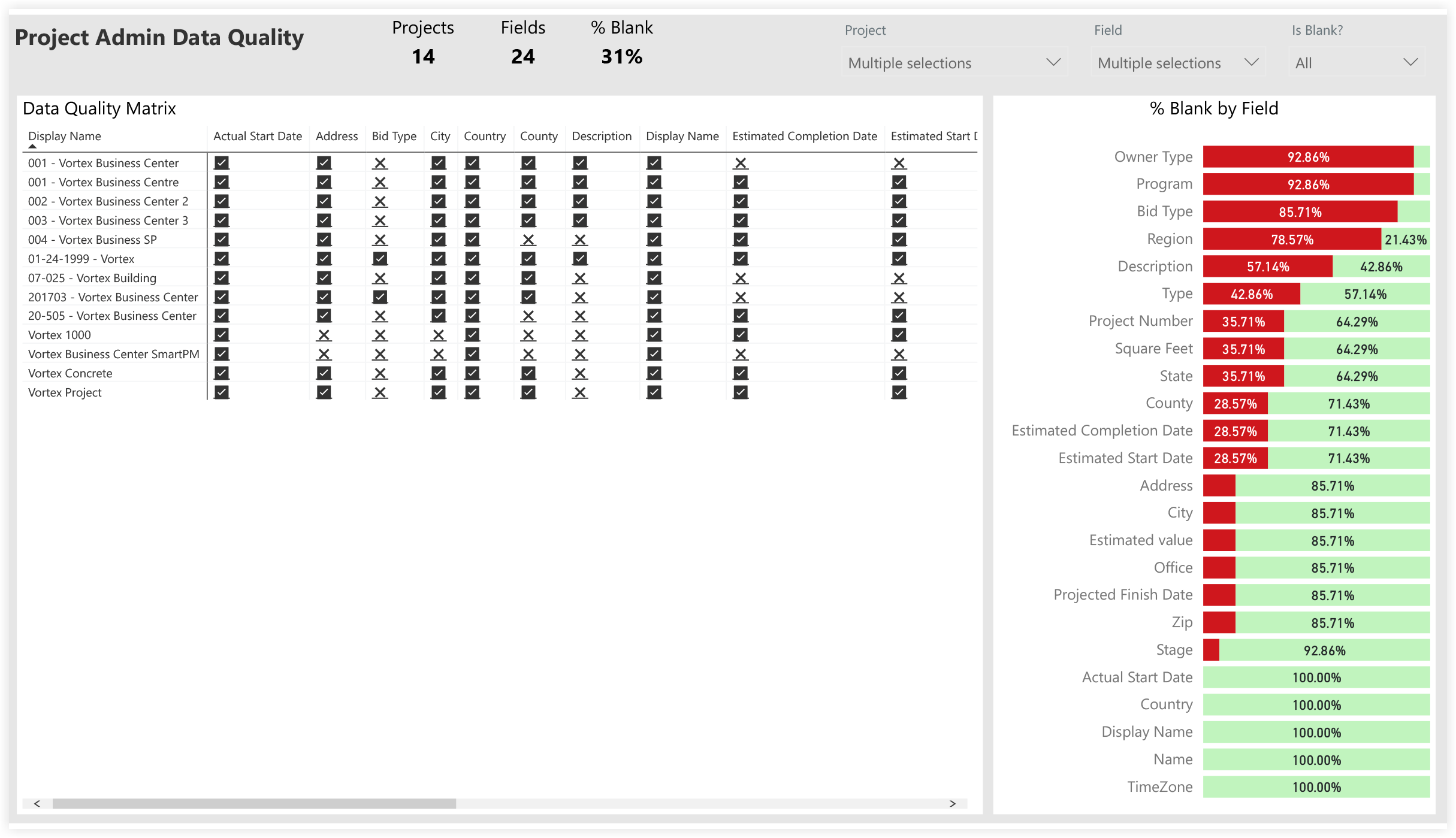Select the 001 - Vortex Business Centre row label
The image size is (1456, 838).
point(103,182)
